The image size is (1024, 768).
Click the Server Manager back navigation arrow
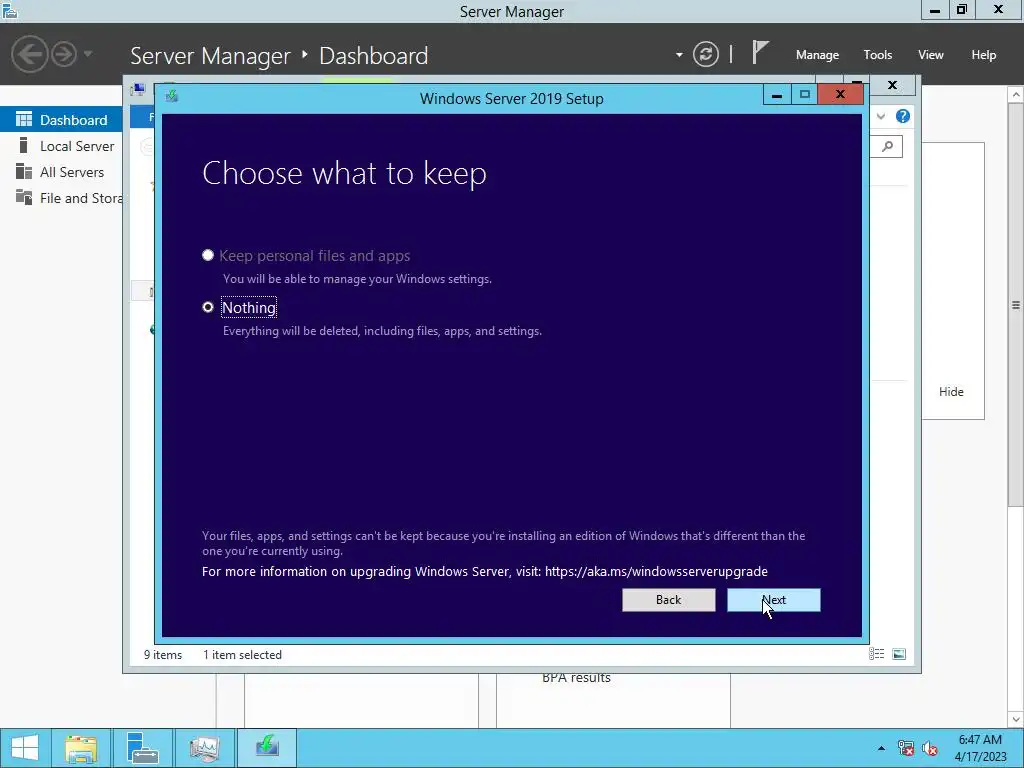[x=29, y=54]
